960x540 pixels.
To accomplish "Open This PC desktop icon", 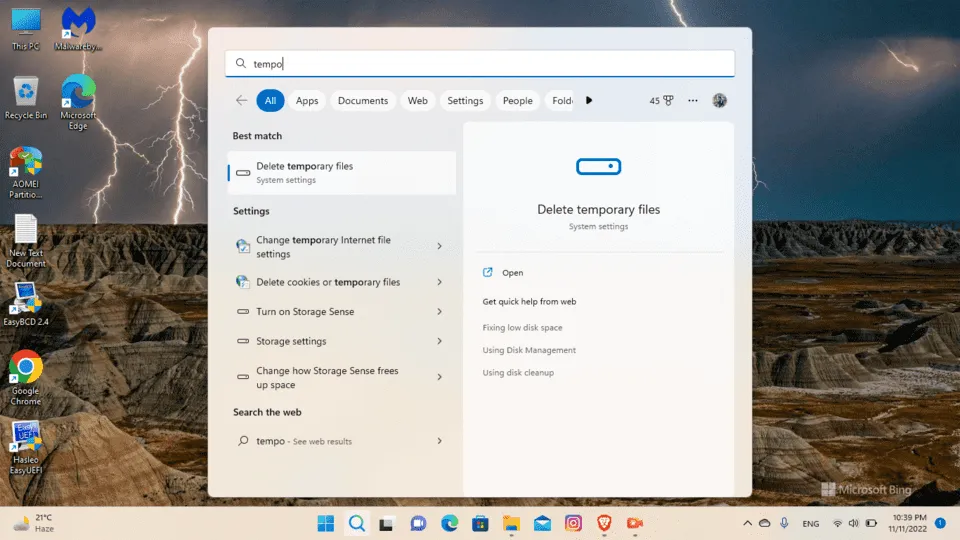I will 26,28.
